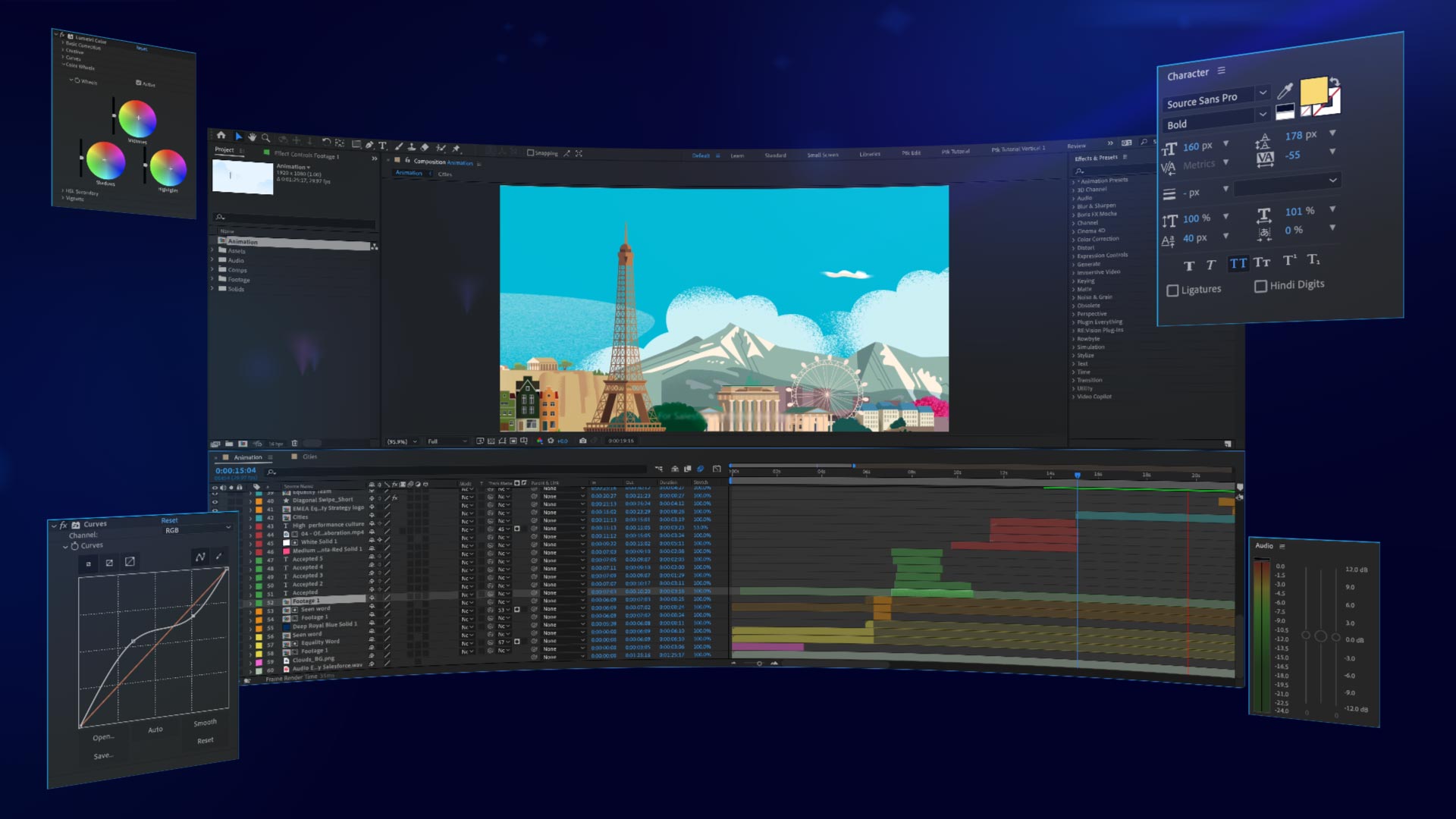The width and height of the screenshot is (1456, 819).
Task: Click the Smooth button in Curves
Action: coord(205,723)
